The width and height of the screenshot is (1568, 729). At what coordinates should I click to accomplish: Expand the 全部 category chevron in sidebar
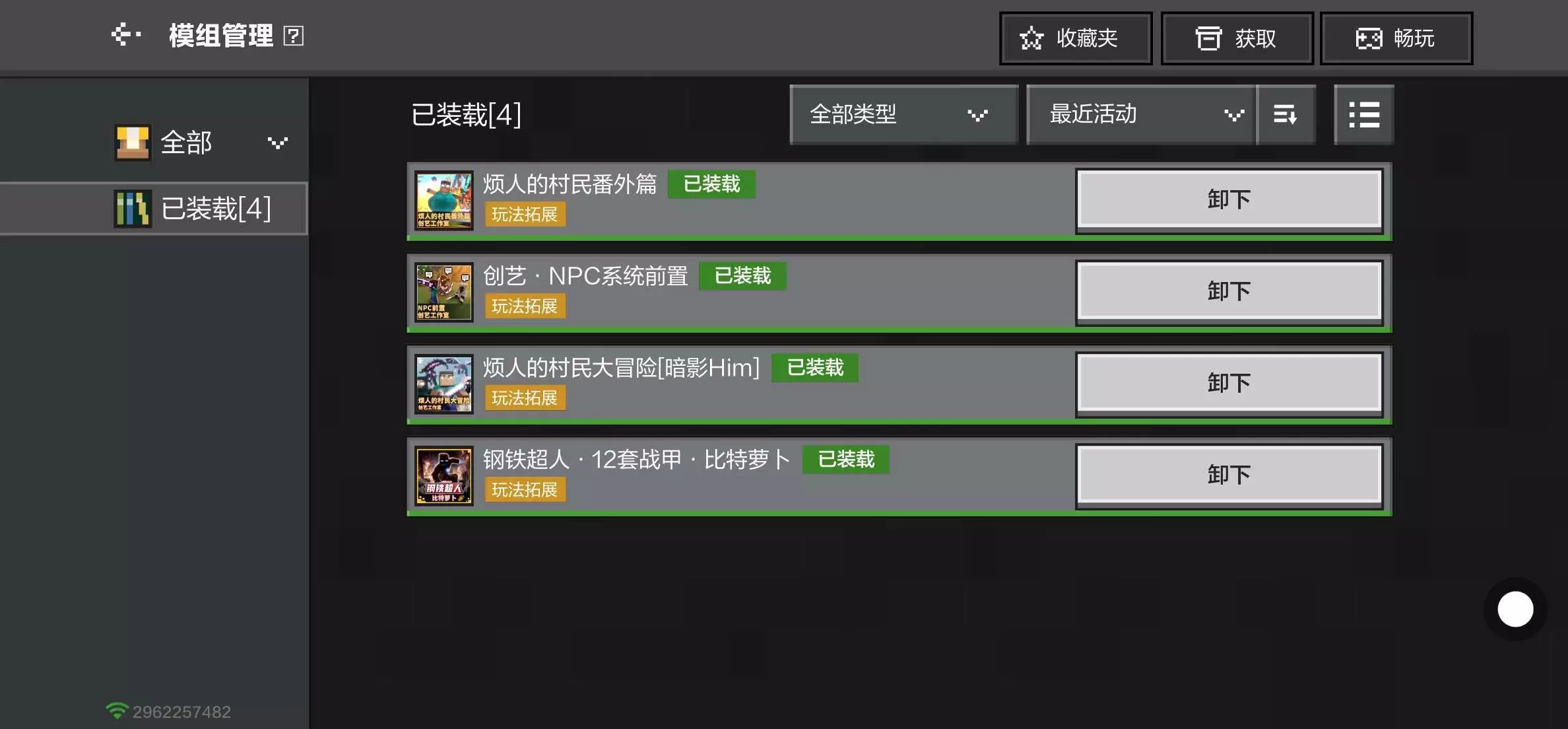[278, 143]
